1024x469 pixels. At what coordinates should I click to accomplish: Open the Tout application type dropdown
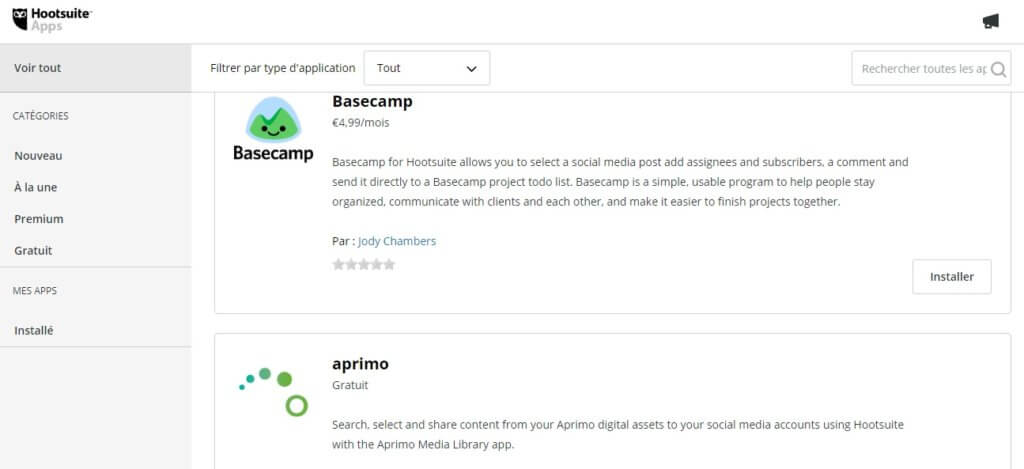(x=427, y=68)
